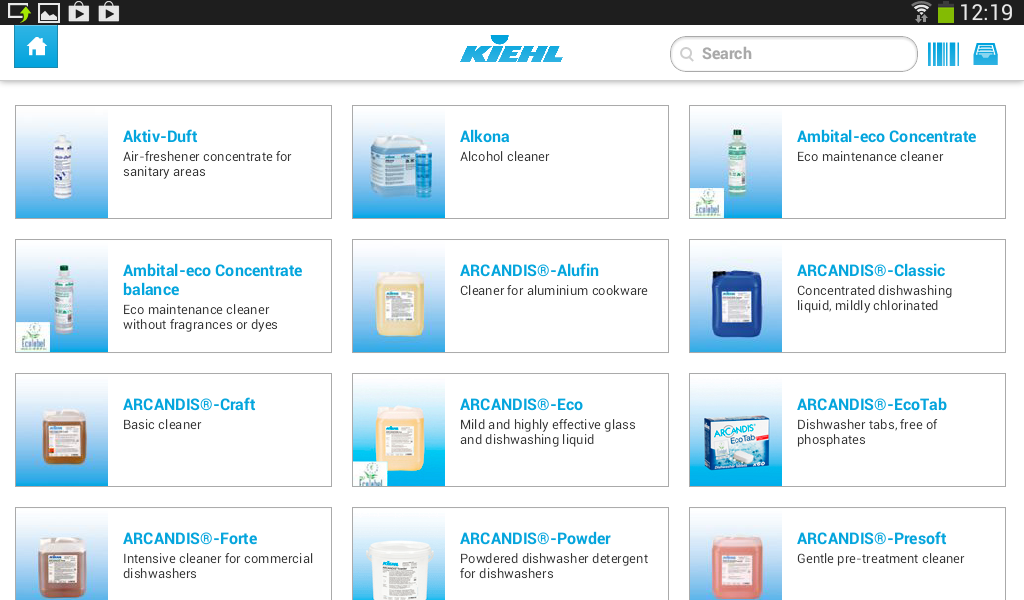This screenshot has height=600, width=1024.
Task: Tap the ARCANDIS-Forte canister image
Action: pos(62,567)
